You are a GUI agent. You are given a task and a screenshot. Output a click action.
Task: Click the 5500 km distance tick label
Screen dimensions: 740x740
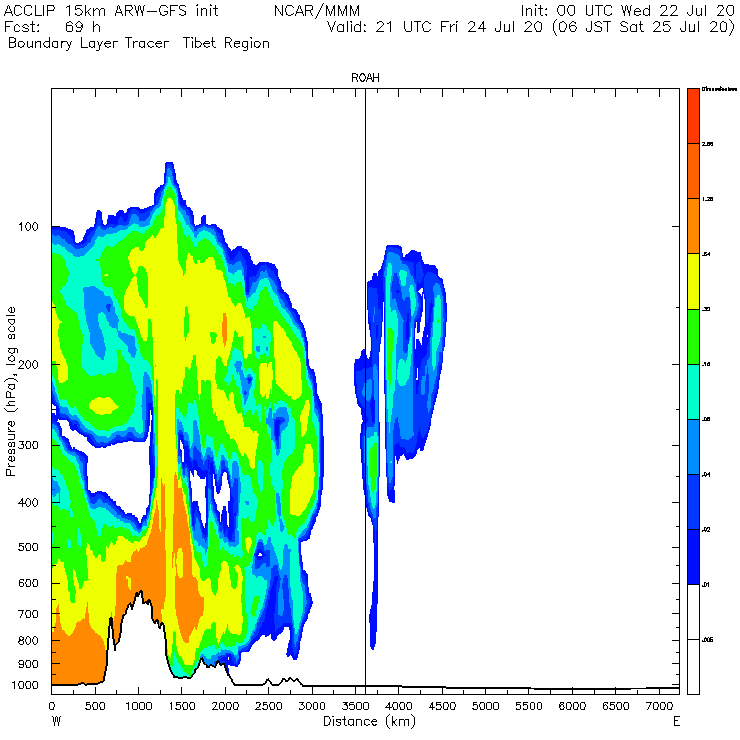point(529,706)
